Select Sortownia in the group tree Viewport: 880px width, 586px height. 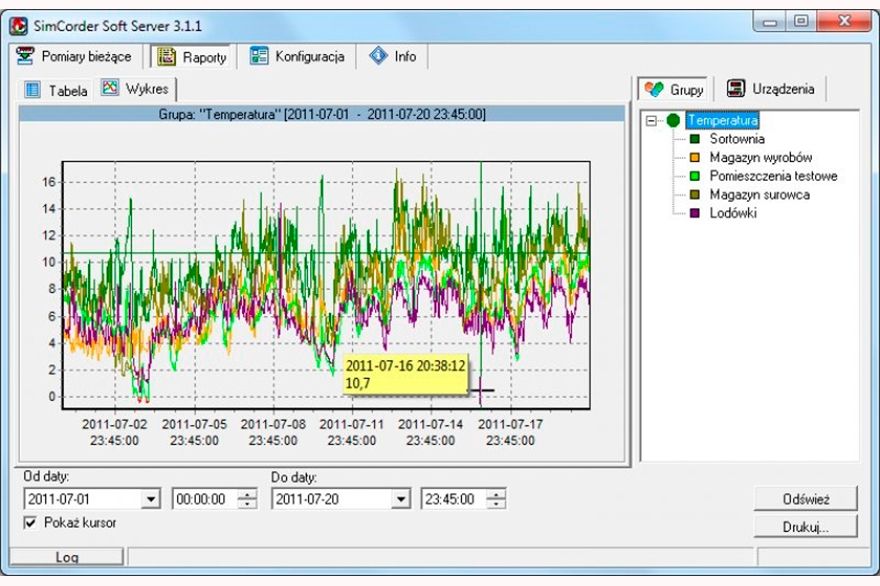(x=737, y=139)
